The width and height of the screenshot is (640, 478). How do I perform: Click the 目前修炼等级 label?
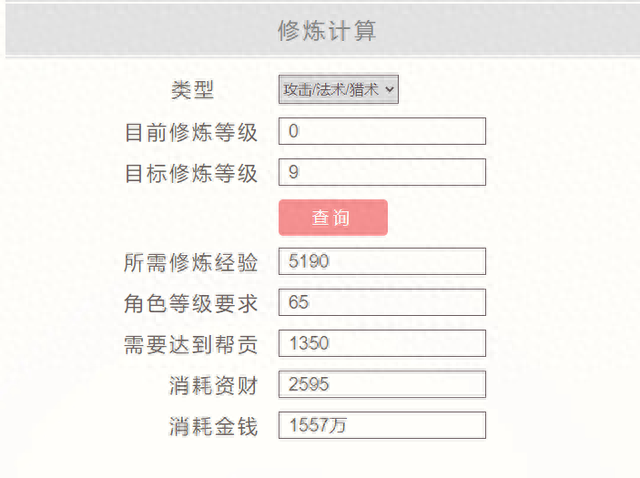click(x=191, y=133)
